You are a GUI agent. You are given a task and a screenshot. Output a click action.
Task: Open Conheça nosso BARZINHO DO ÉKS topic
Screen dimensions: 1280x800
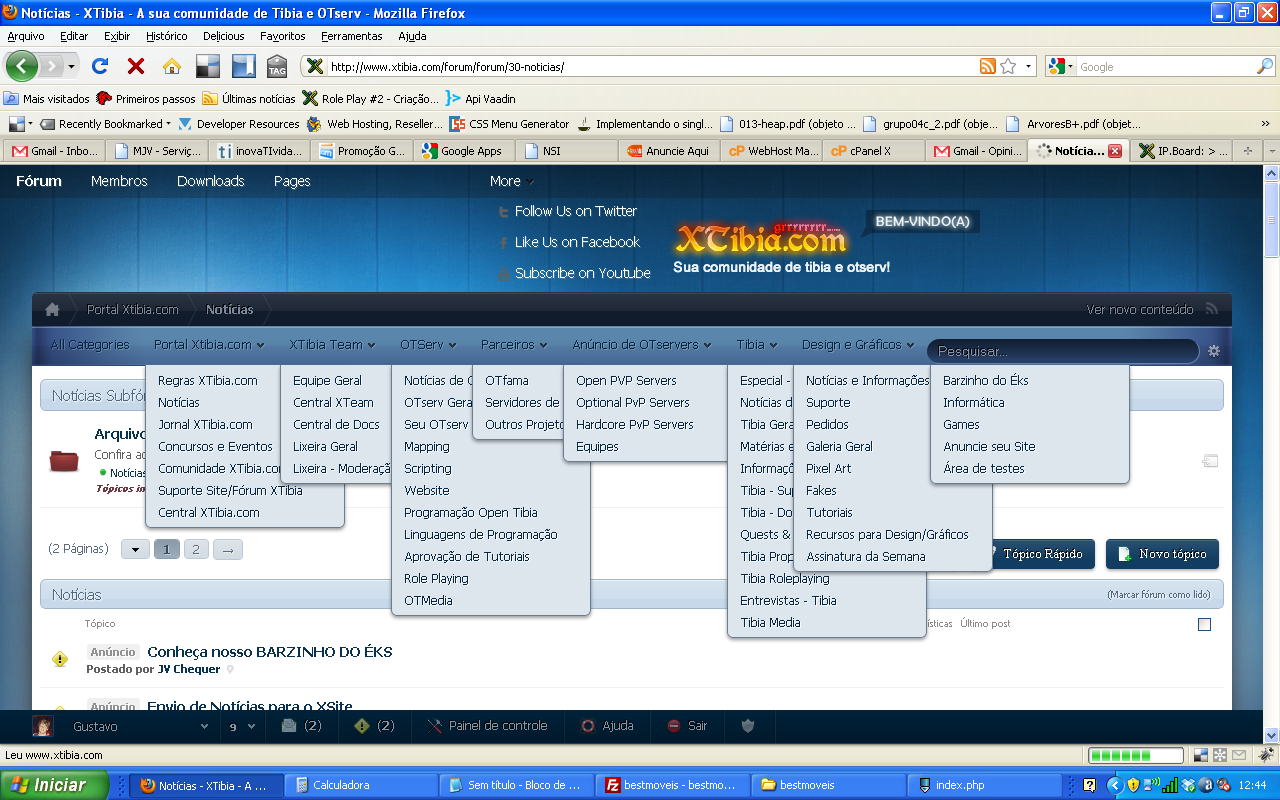click(270, 652)
